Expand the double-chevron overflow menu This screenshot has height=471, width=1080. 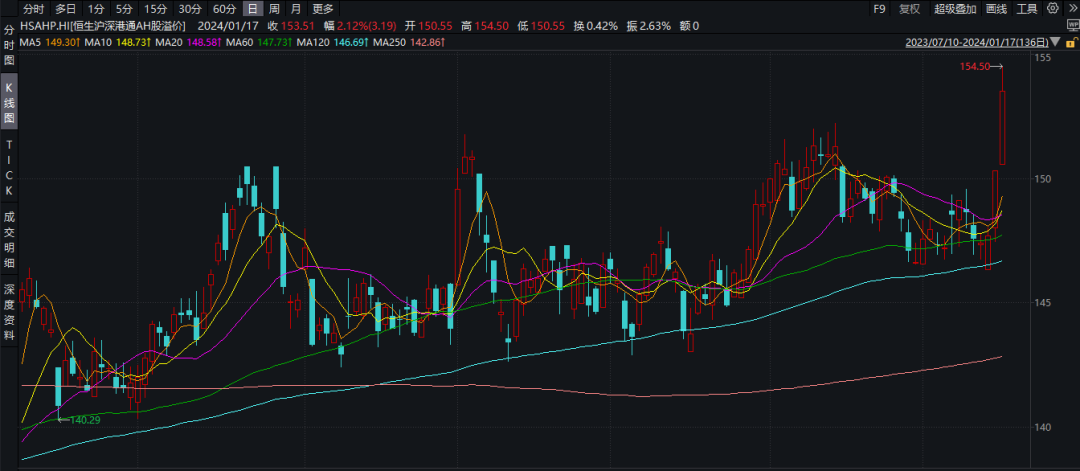(1070, 9)
